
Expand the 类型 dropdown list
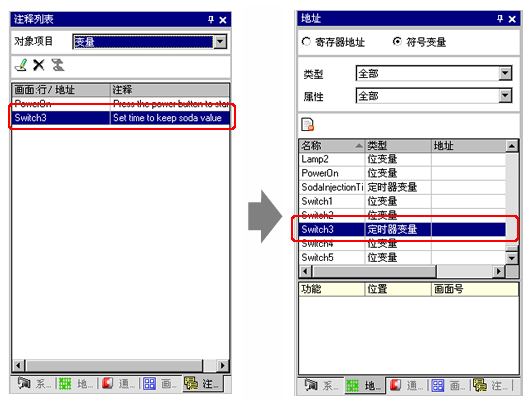pyautogui.click(x=505, y=73)
